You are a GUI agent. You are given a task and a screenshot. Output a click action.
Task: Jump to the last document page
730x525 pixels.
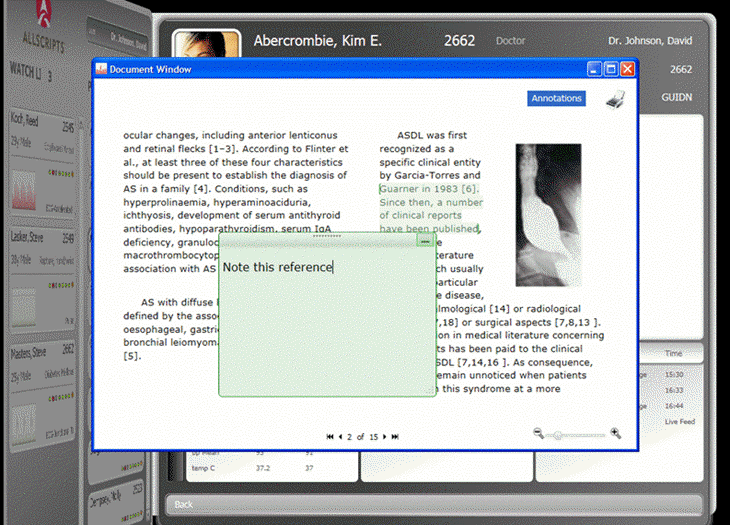pyautogui.click(x=395, y=437)
